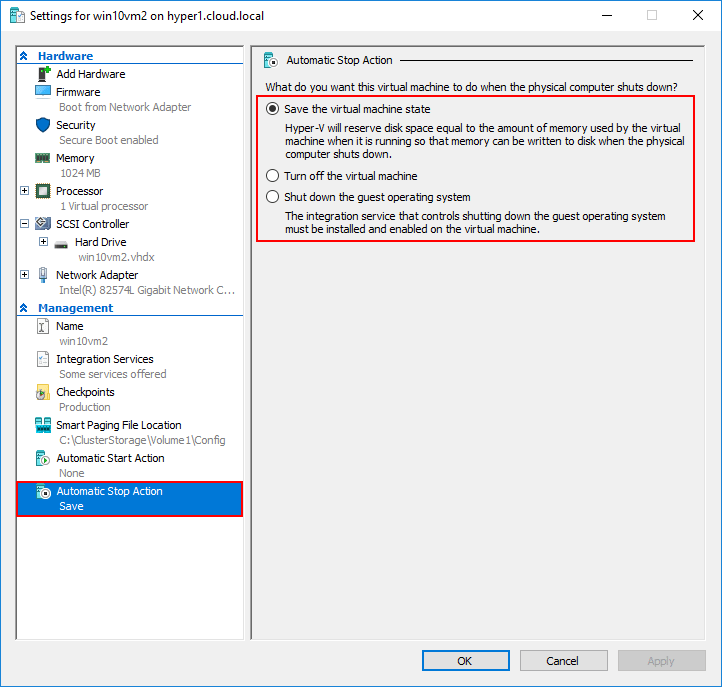Click '1024 MB' memory value
The width and height of the screenshot is (722, 687).
tap(80, 173)
